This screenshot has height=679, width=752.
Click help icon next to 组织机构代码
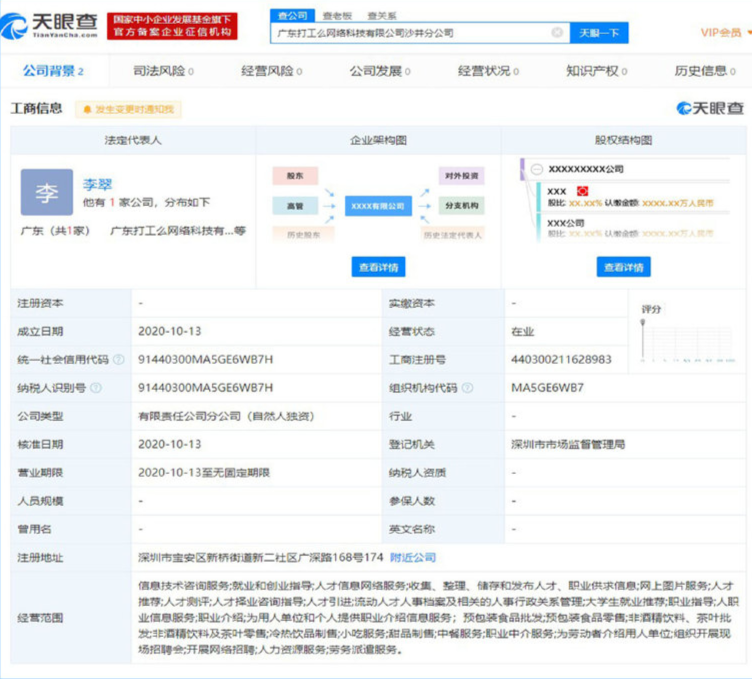point(468,388)
